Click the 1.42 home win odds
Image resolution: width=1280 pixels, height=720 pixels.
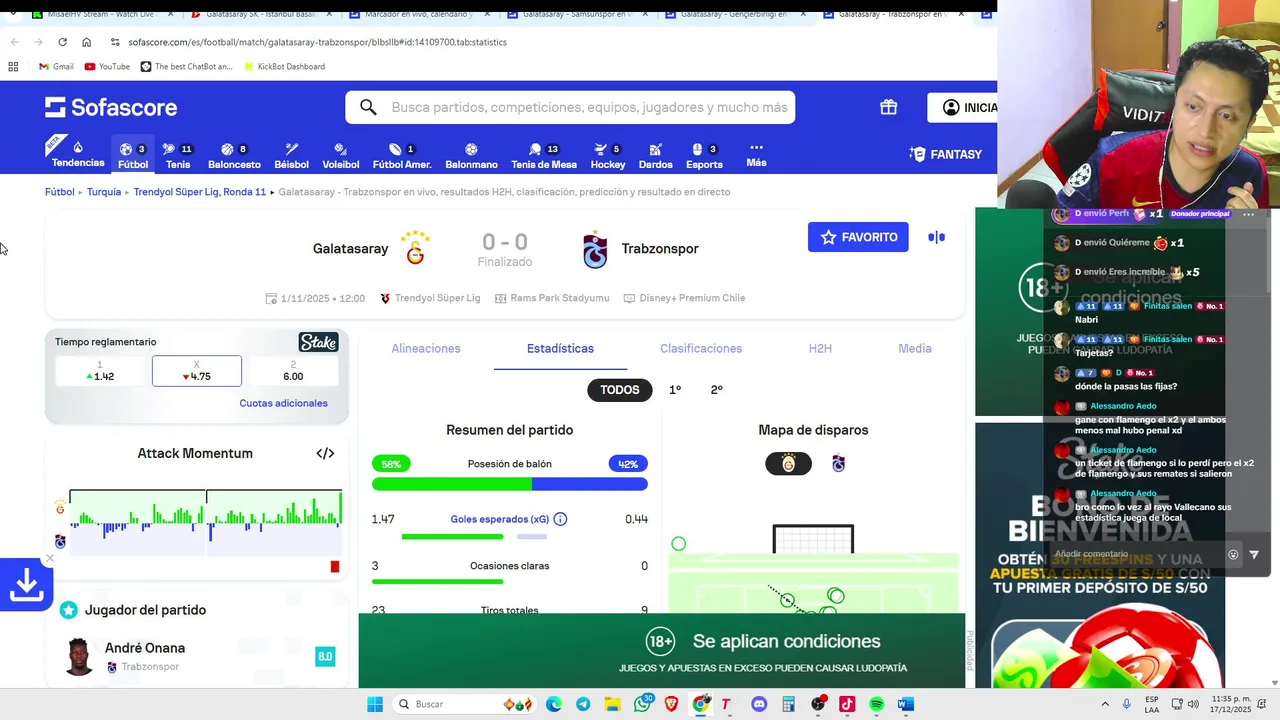pos(100,371)
